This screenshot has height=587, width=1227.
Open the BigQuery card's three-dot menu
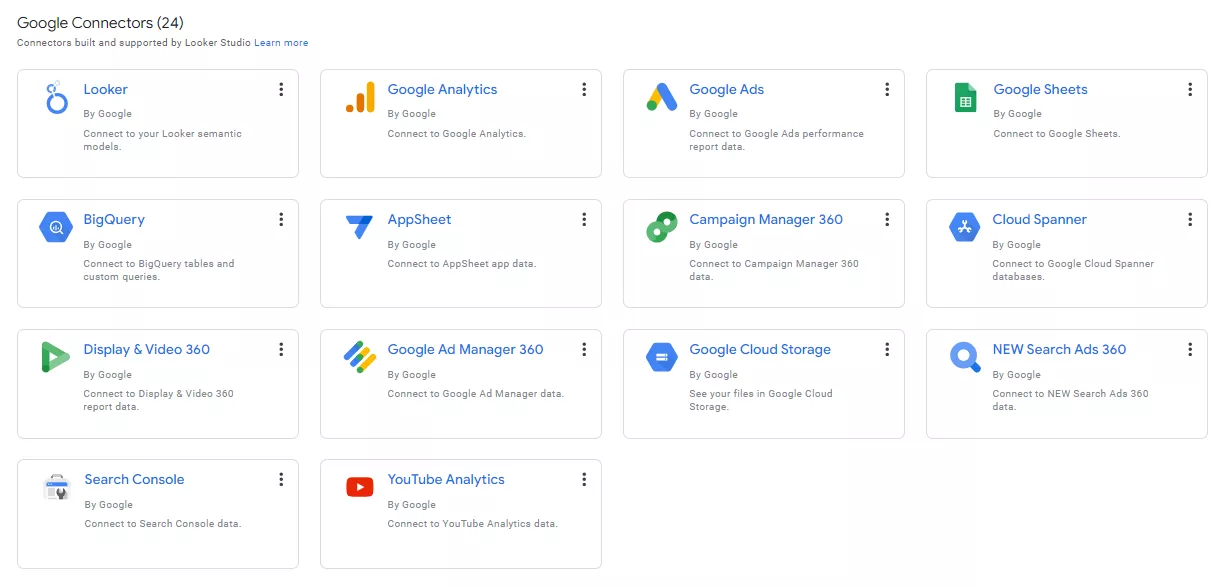click(x=281, y=220)
